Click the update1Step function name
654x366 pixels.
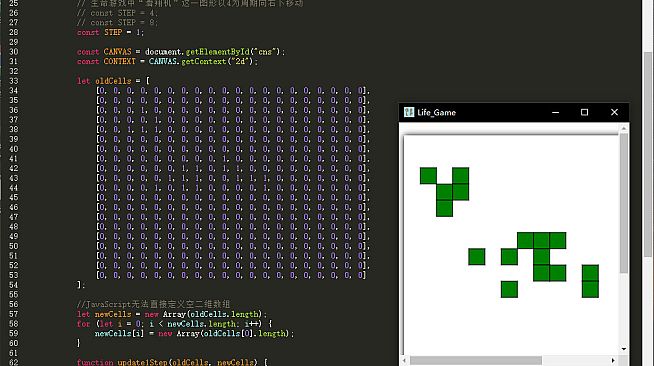[x=142, y=362]
